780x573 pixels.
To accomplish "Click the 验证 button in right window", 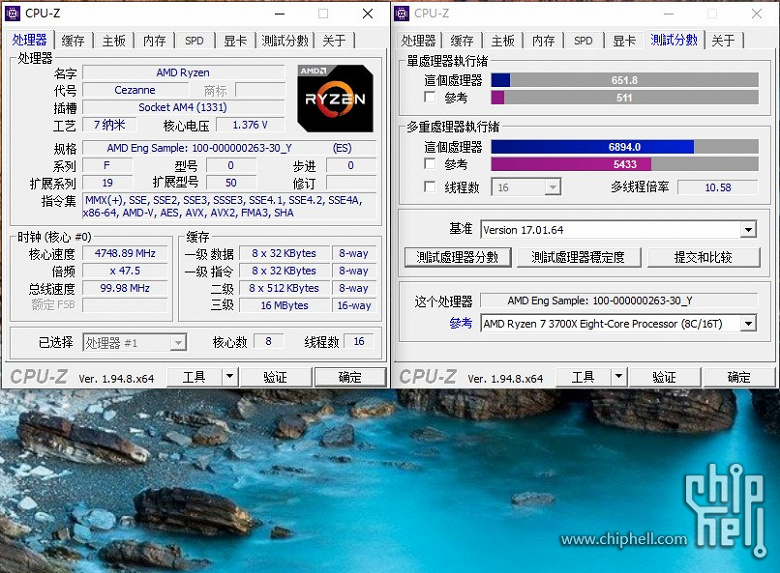I will click(x=665, y=377).
